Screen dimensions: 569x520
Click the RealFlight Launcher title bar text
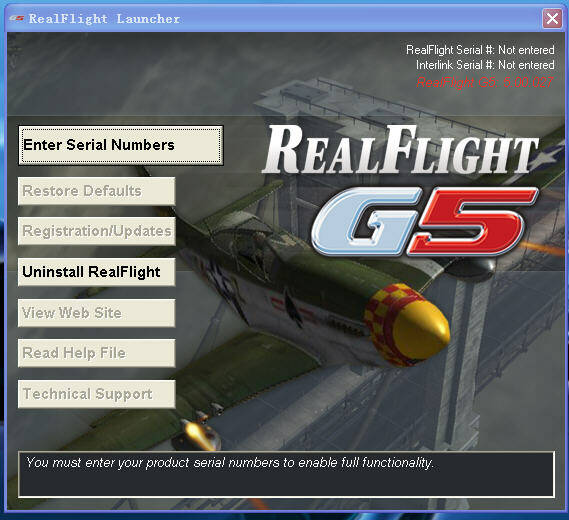[105, 19]
